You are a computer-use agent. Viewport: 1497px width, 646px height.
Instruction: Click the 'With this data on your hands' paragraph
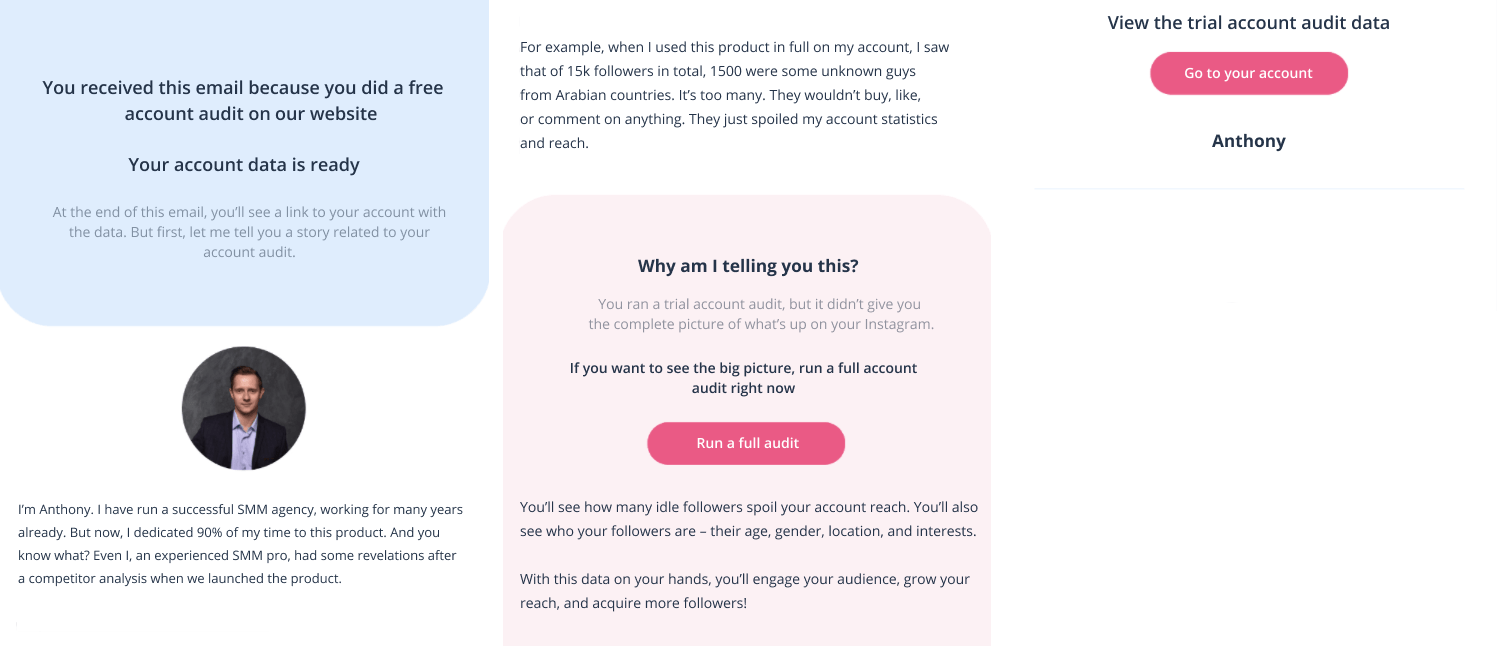pyautogui.click(x=744, y=591)
